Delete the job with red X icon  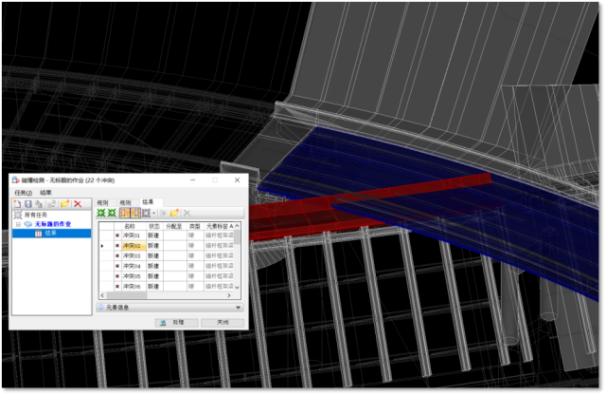pos(78,204)
